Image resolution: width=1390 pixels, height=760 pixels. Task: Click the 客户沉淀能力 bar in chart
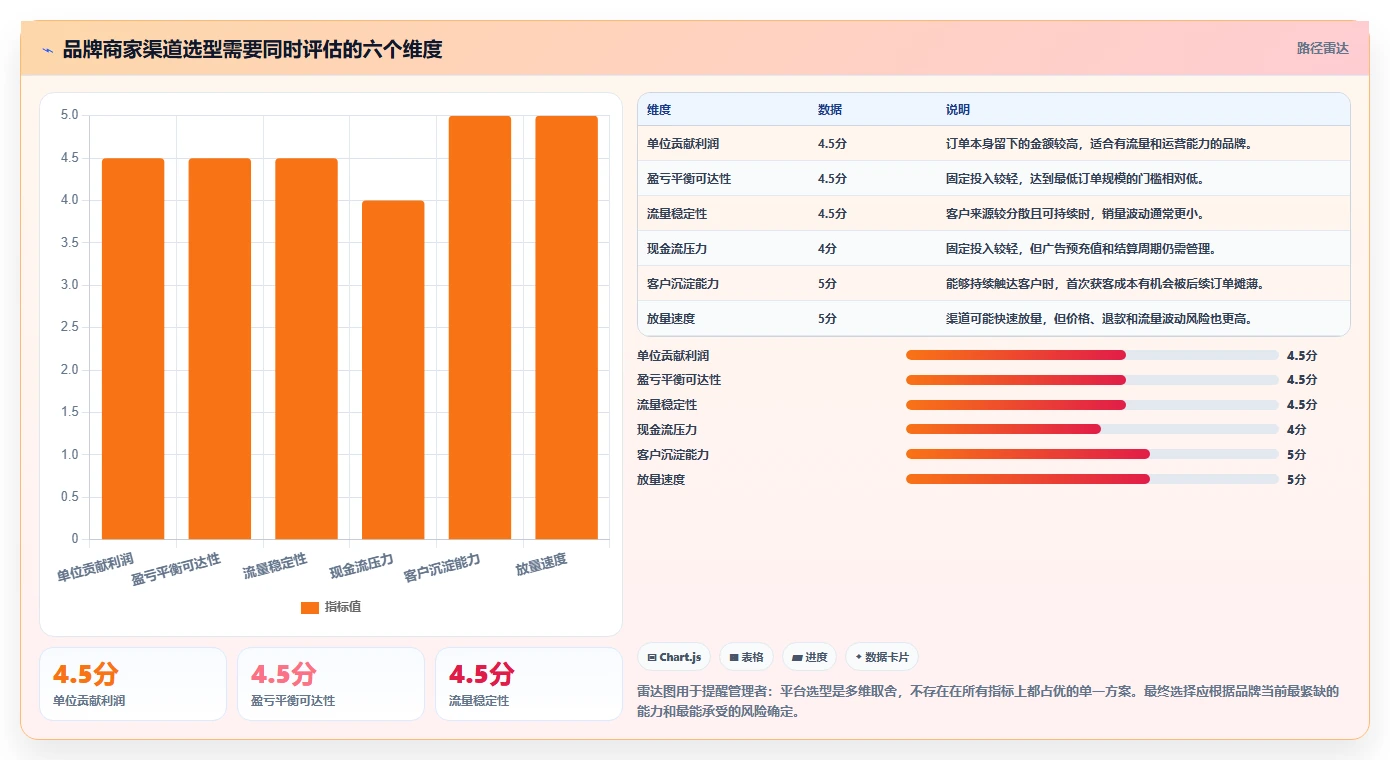480,328
